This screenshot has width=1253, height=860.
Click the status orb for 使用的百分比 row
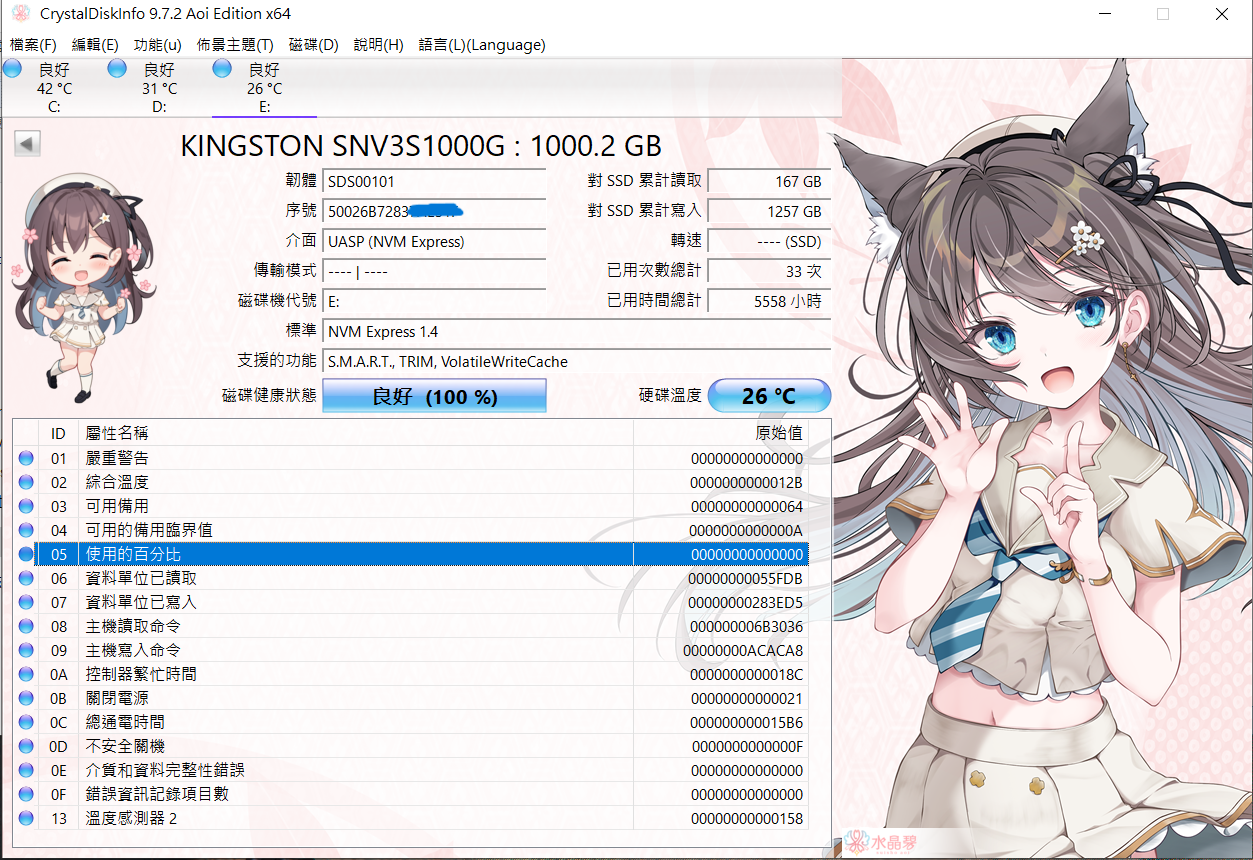26,554
